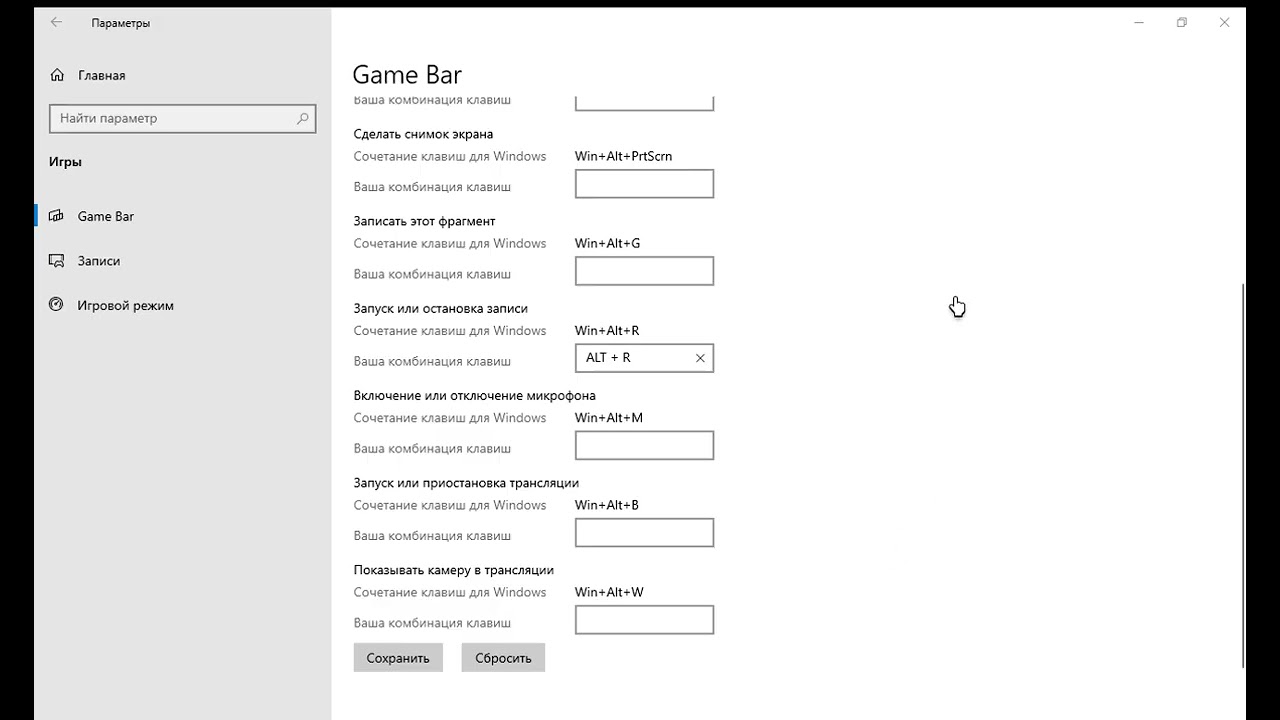Click the Записать этот фрагмент label
The height and width of the screenshot is (720, 1280).
[x=424, y=221]
